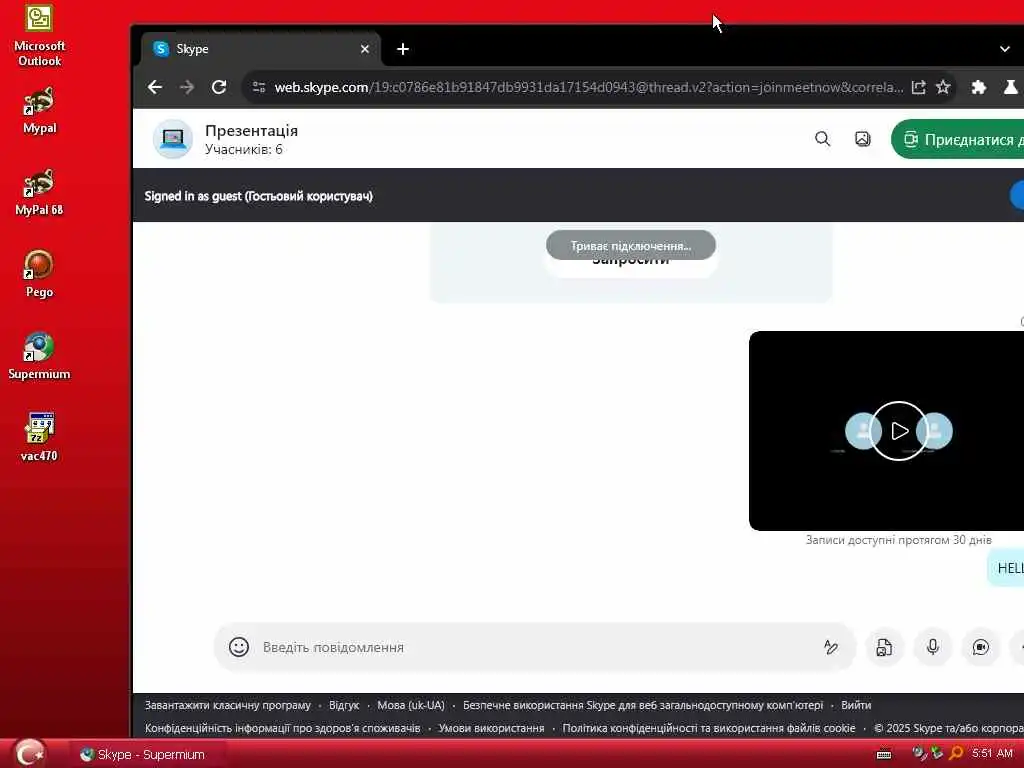Open the browser extensions puzzle icon
Screen dimensions: 1024x768
(978, 87)
